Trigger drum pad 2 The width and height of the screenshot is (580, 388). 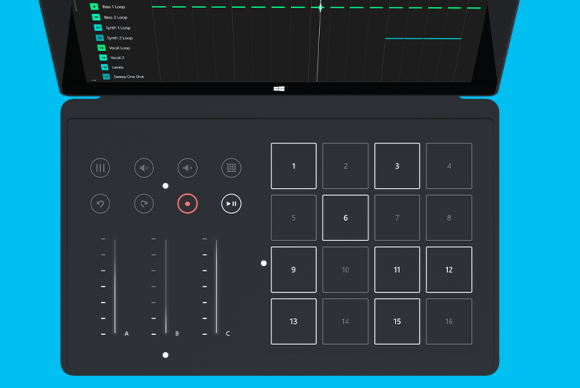click(x=345, y=166)
